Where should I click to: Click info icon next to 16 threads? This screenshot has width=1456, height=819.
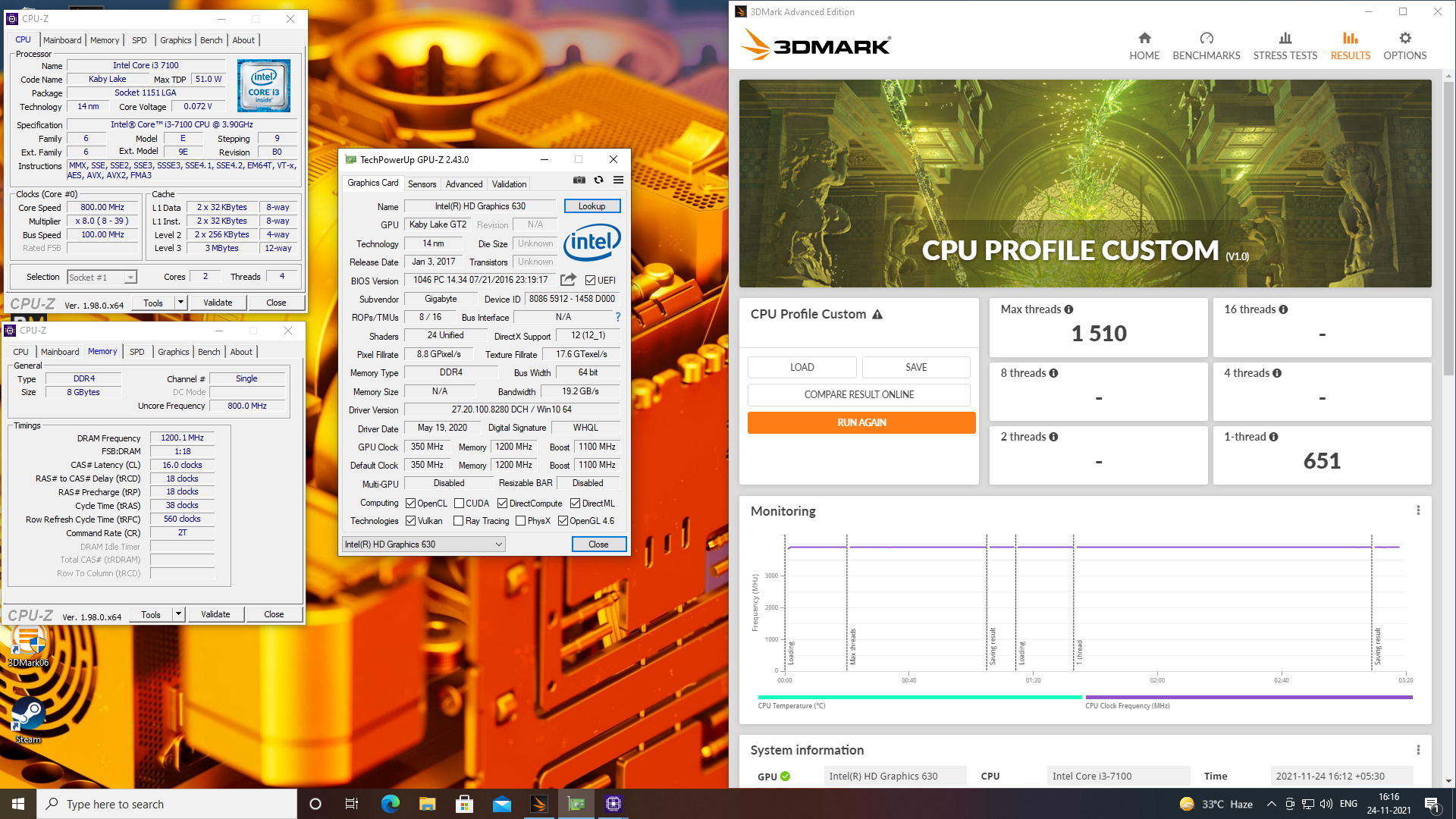point(1283,309)
